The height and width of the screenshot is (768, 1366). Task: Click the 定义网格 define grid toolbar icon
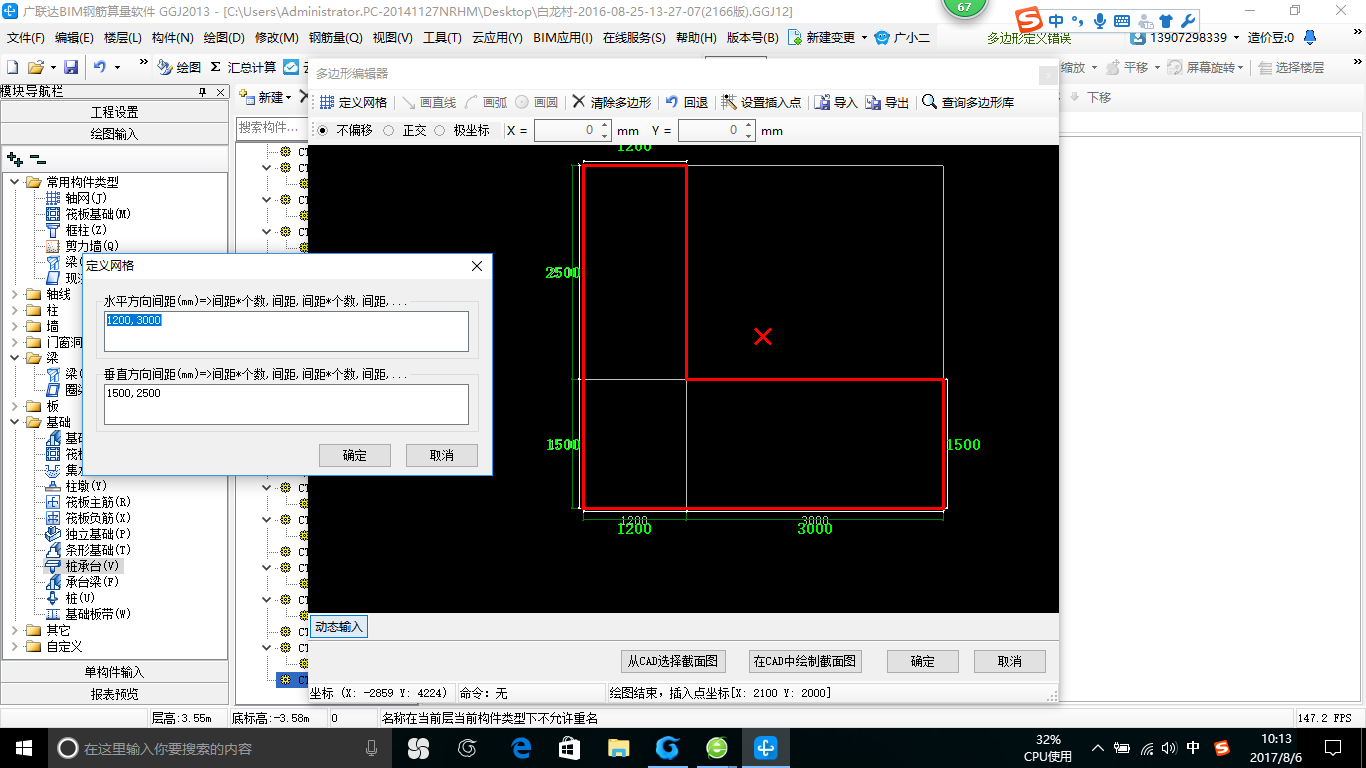(x=328, y=102)
